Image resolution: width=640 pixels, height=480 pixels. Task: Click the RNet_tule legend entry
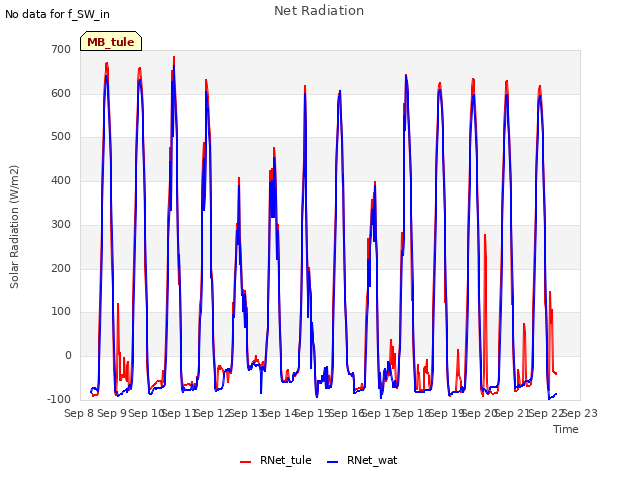pyautogui.click(x=276, y=460)
